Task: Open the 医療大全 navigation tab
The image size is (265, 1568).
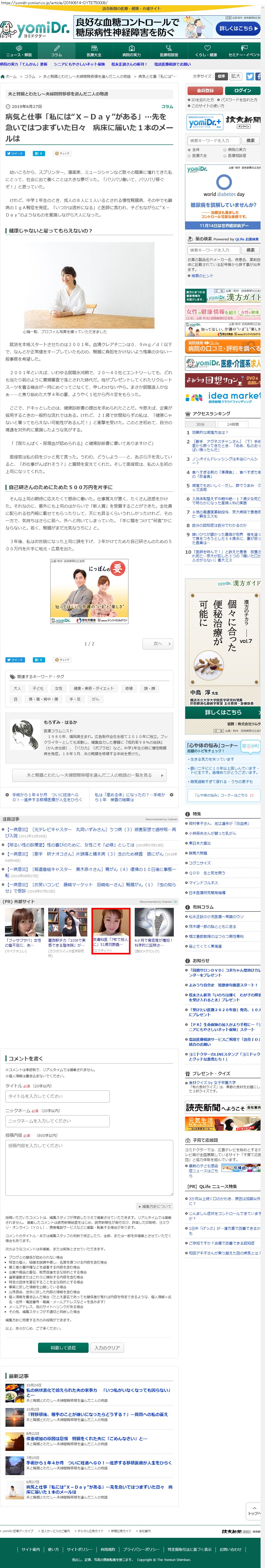Action: (x=94, y=50)
